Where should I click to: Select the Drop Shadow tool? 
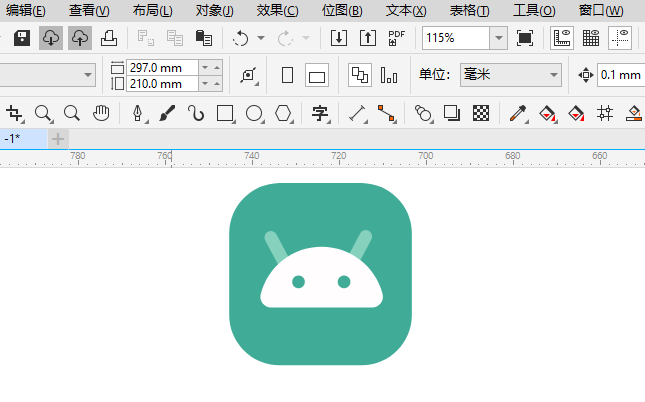click(452, 113)
